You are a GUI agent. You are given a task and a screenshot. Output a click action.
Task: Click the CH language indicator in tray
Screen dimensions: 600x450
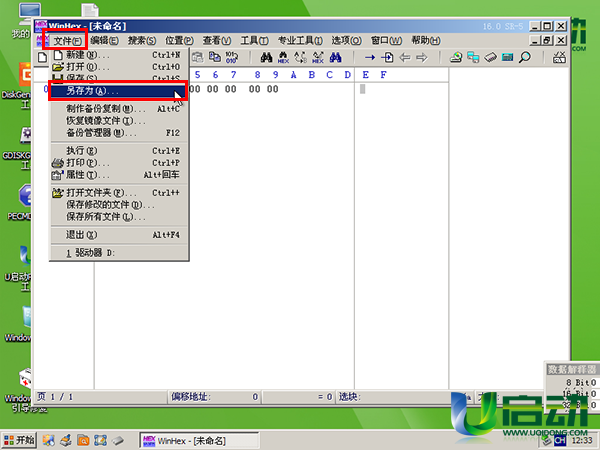(560, 440)
